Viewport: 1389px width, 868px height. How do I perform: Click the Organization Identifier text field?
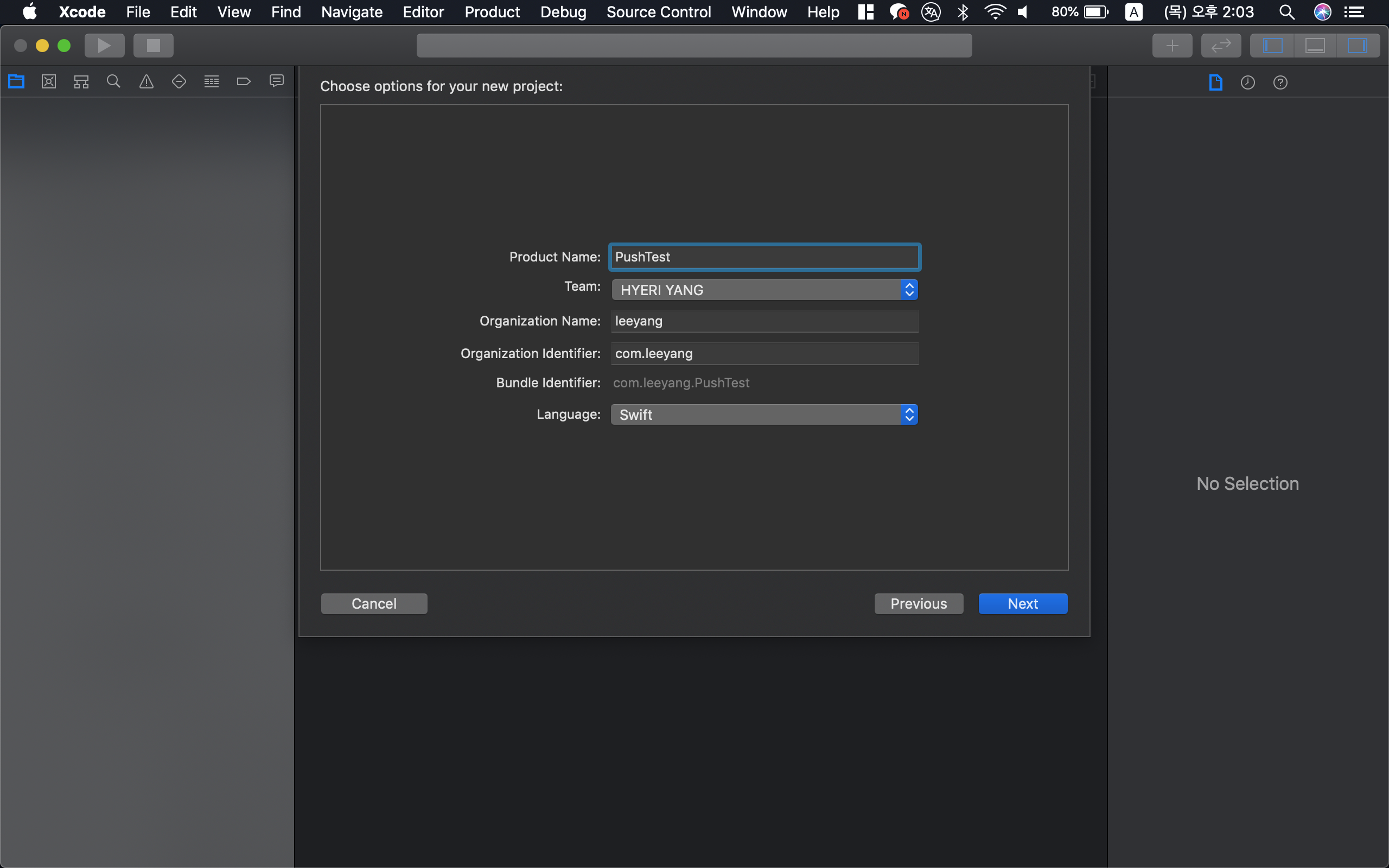[764, 354]
